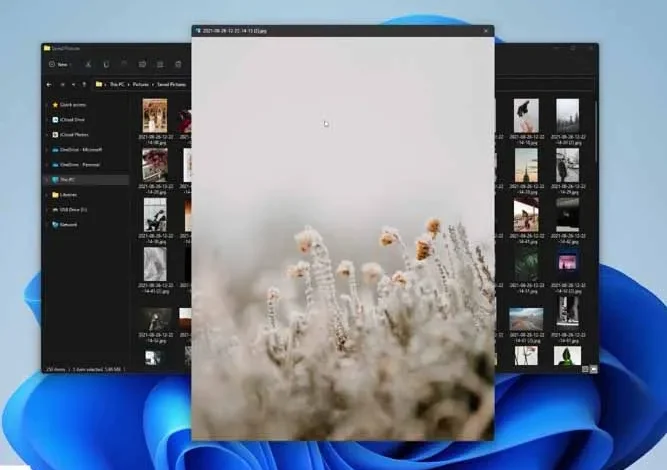
Task: Close the image preview window
Action: (x=486, y=31)
